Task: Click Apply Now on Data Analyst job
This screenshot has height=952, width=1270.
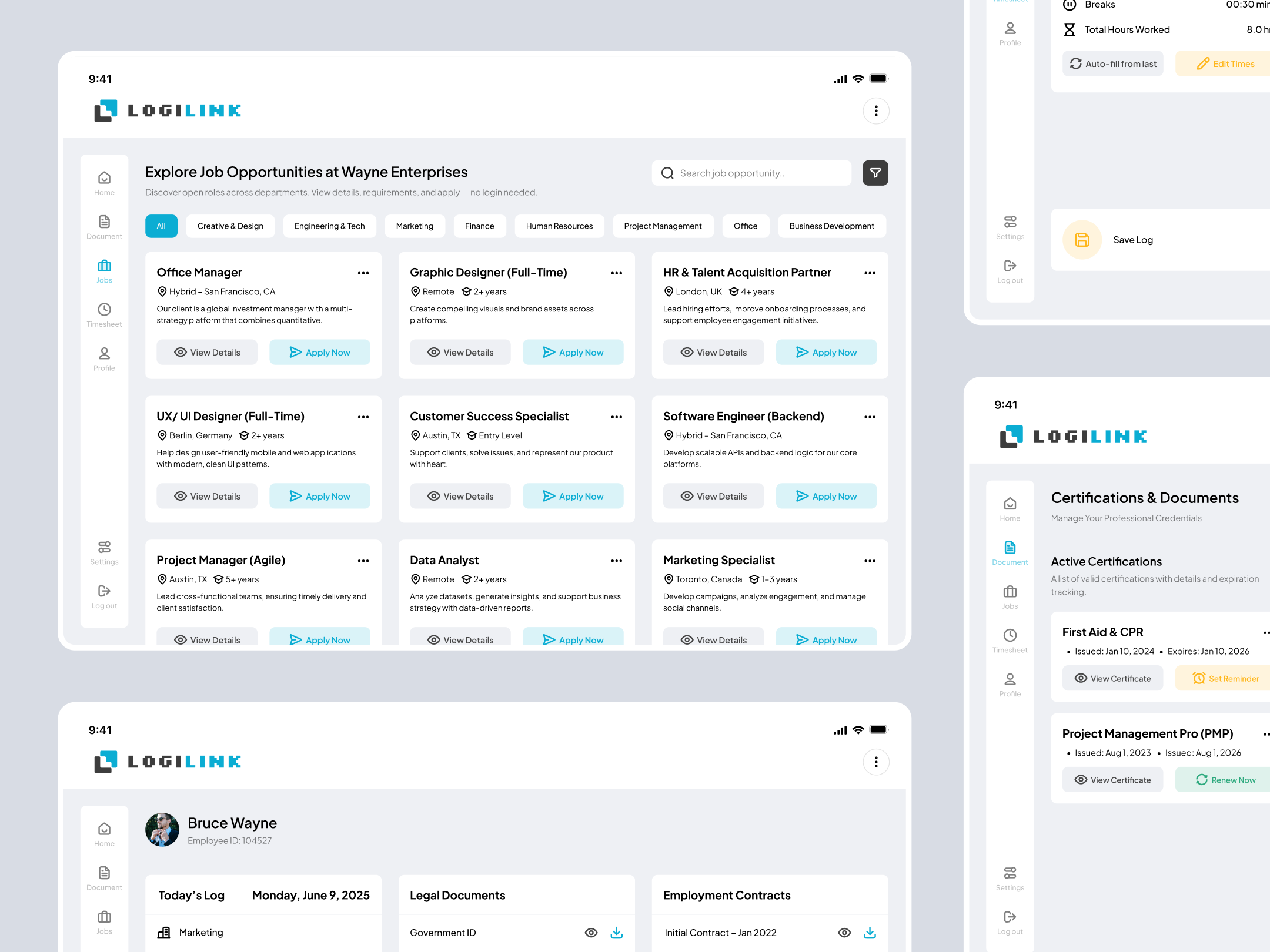Action: [573, 639]
